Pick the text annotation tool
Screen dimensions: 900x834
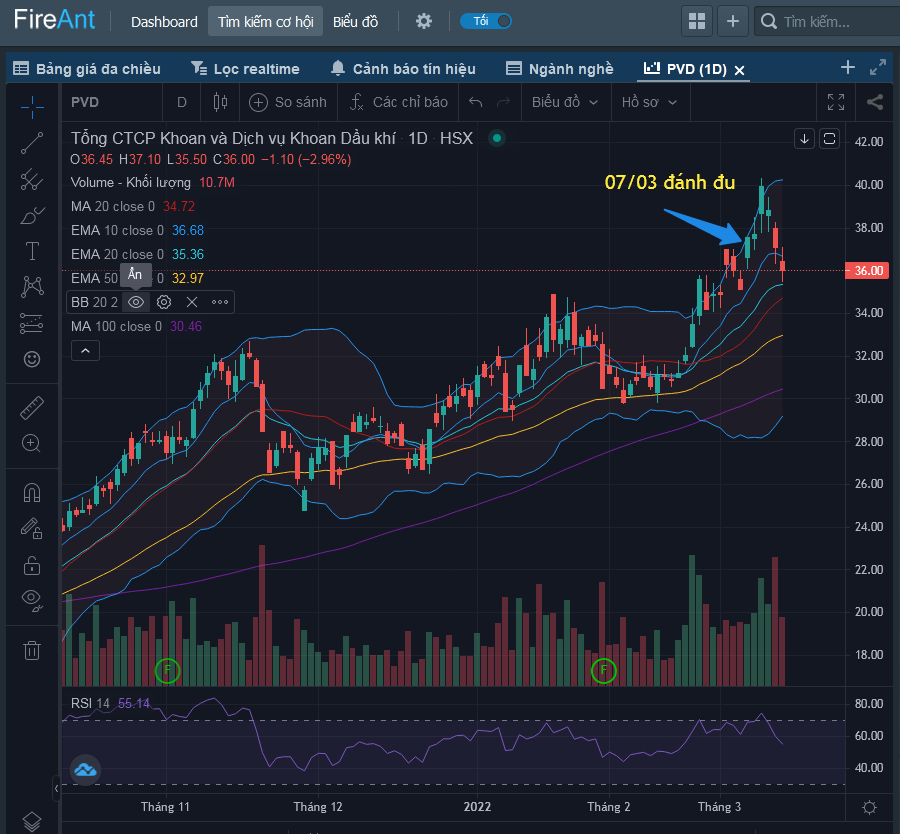[x=32, y=251]
